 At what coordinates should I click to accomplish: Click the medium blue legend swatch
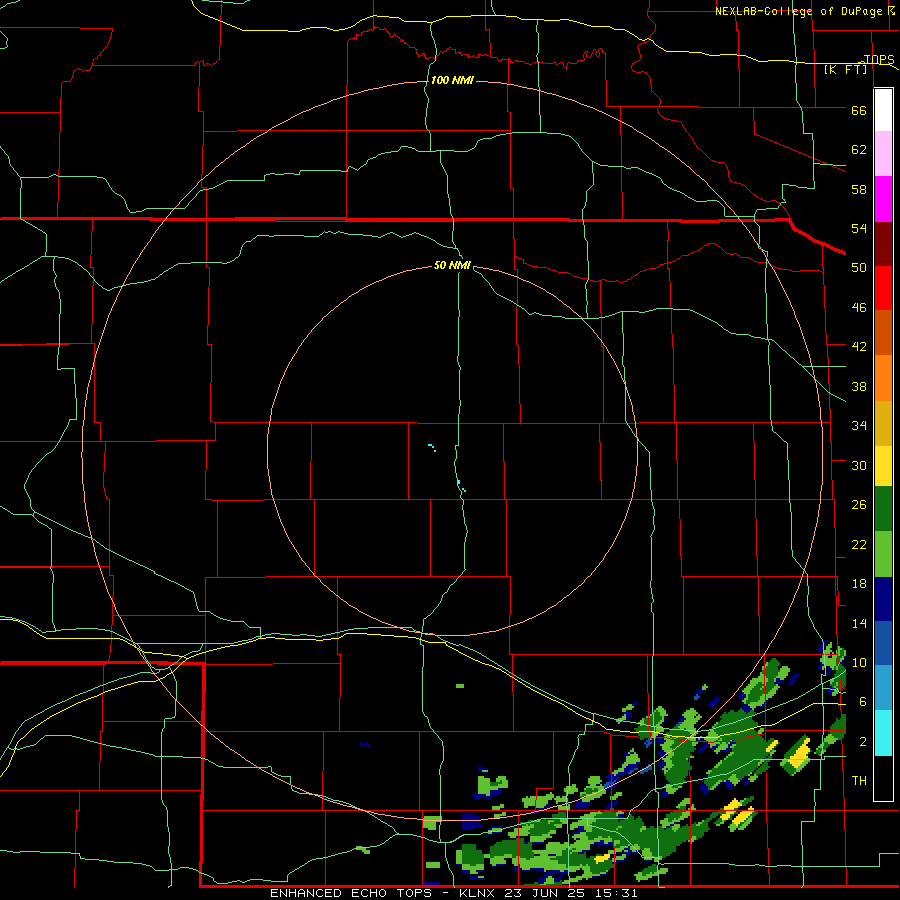[x=883, y=643]
